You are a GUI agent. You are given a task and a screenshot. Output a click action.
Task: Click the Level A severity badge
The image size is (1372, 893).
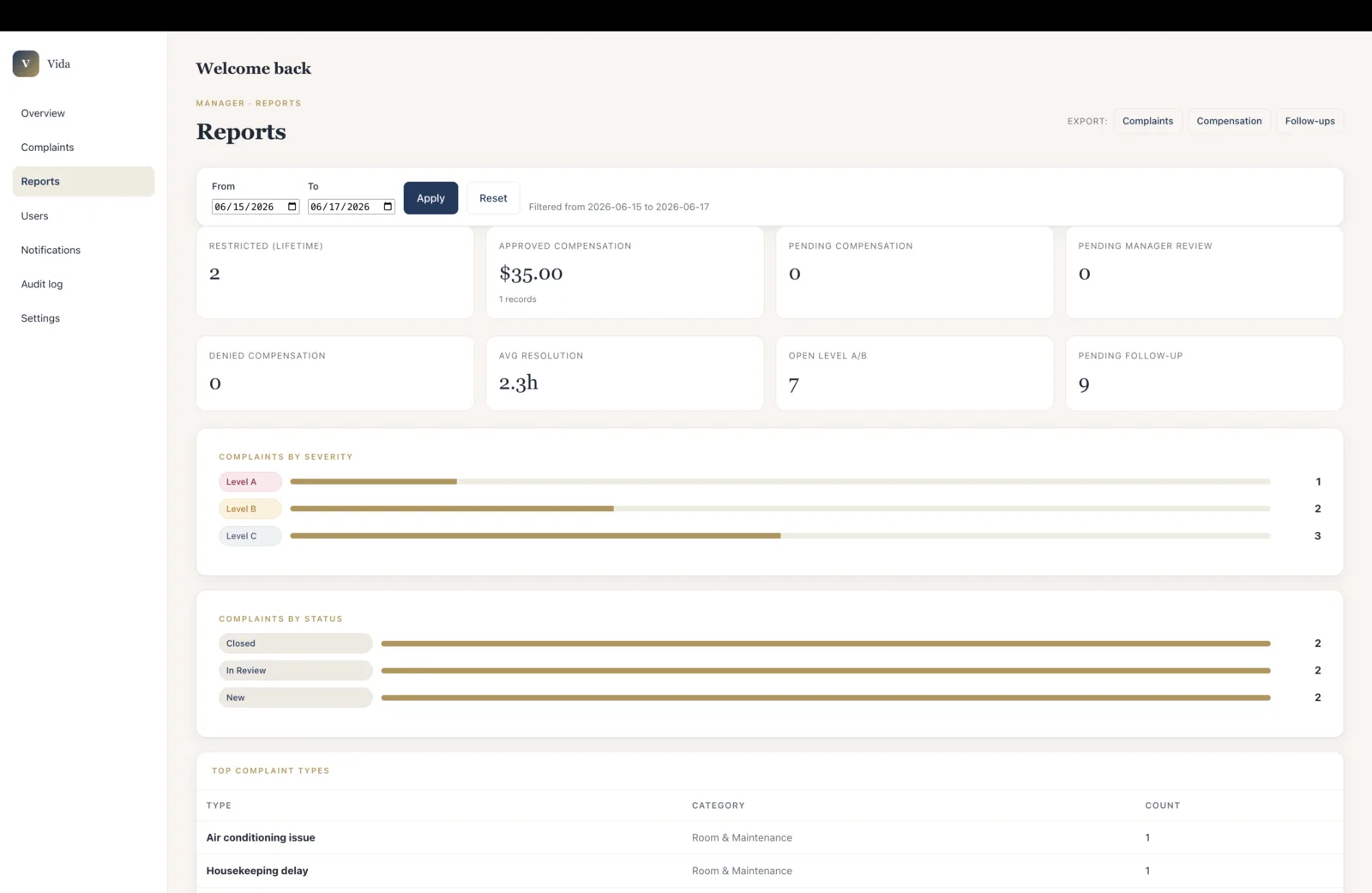click(x=250, y=482)
